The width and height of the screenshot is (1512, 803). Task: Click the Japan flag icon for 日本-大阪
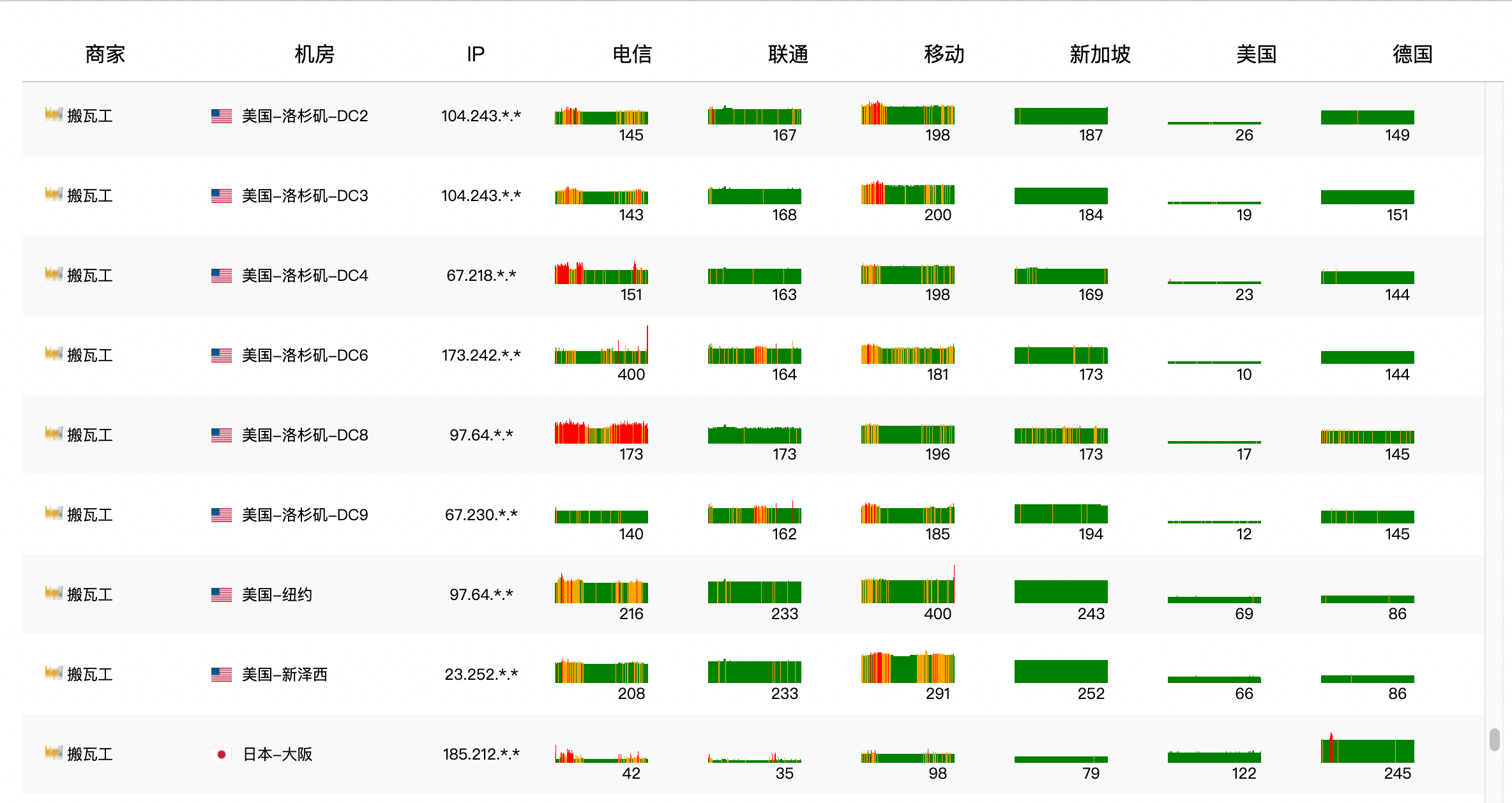click(222, 754)
